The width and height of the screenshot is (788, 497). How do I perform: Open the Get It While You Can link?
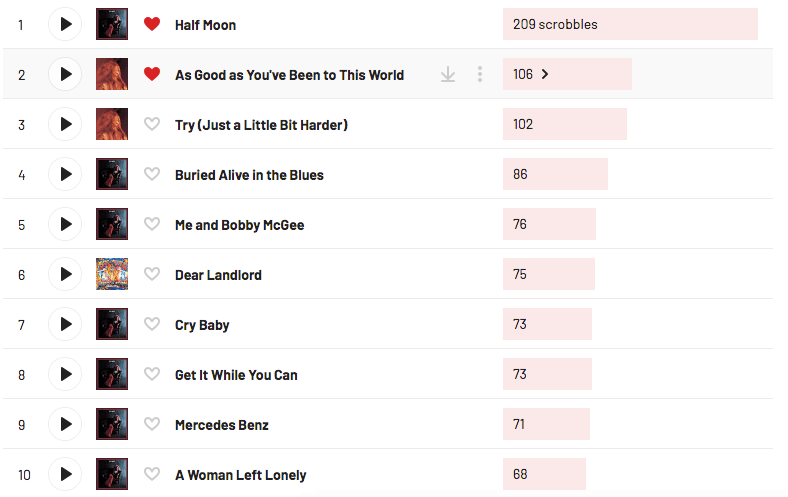pos(236,374)
